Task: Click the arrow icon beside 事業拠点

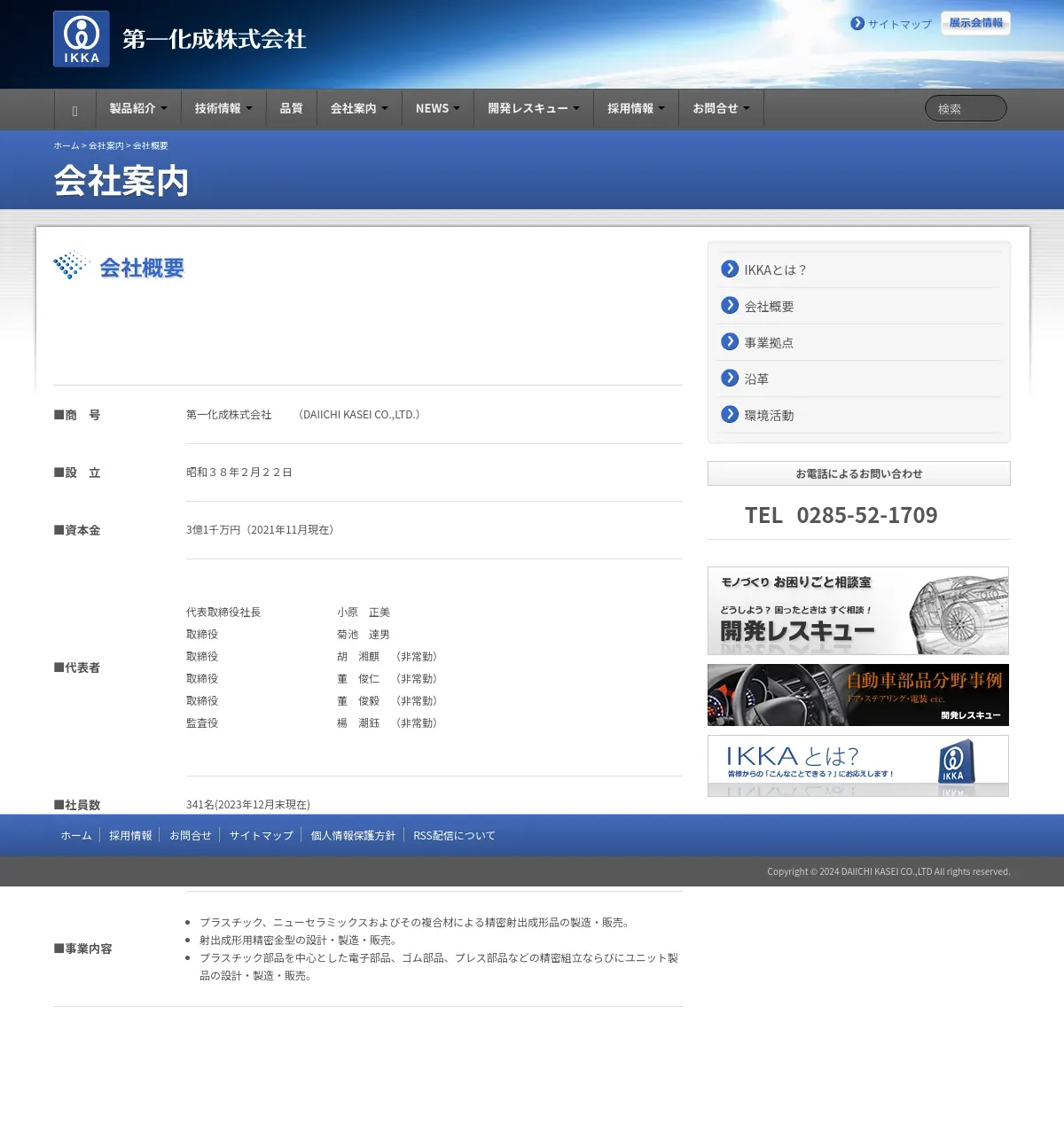Action: 730,341
